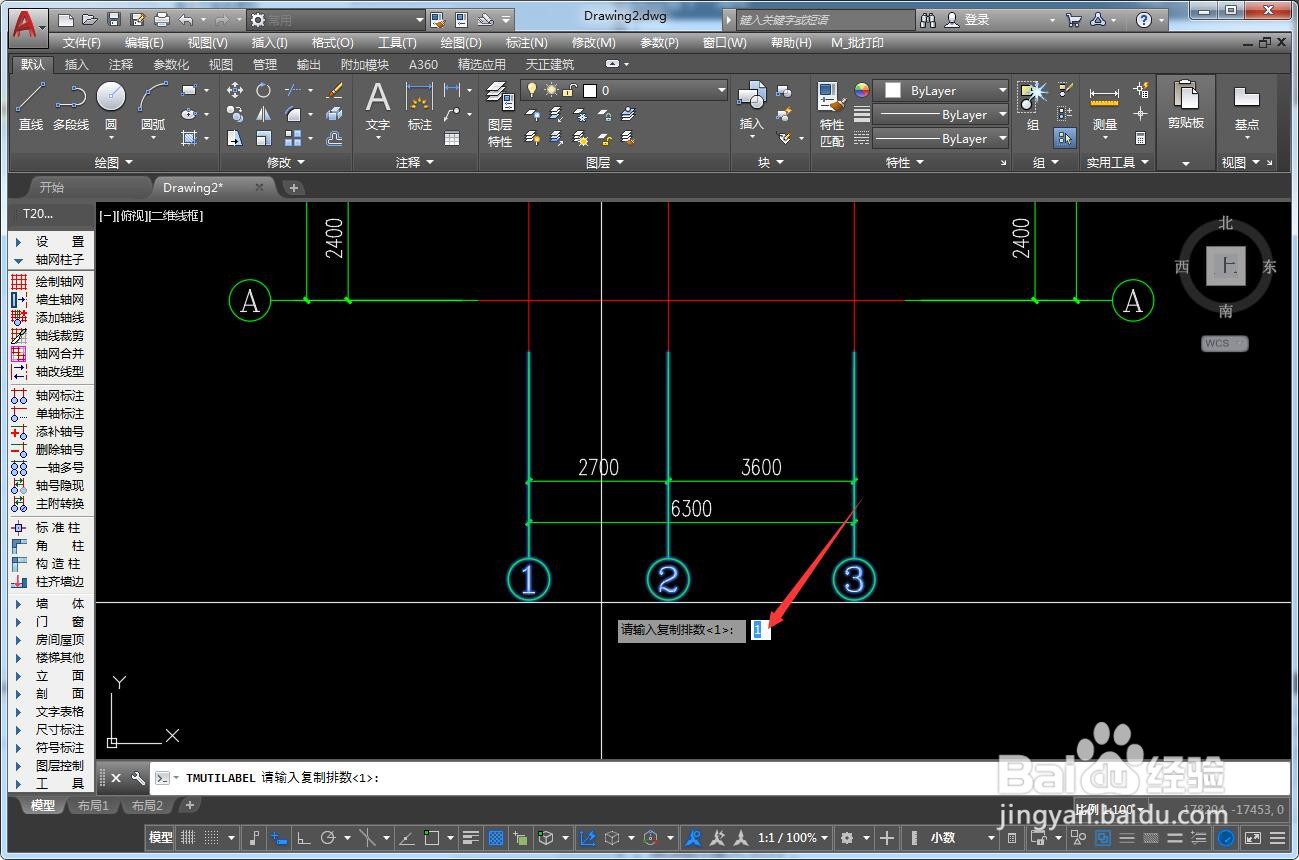Open the object color ByLayer dropdown
Viewport: 1299px width, 860px height.
coord(941,90)
